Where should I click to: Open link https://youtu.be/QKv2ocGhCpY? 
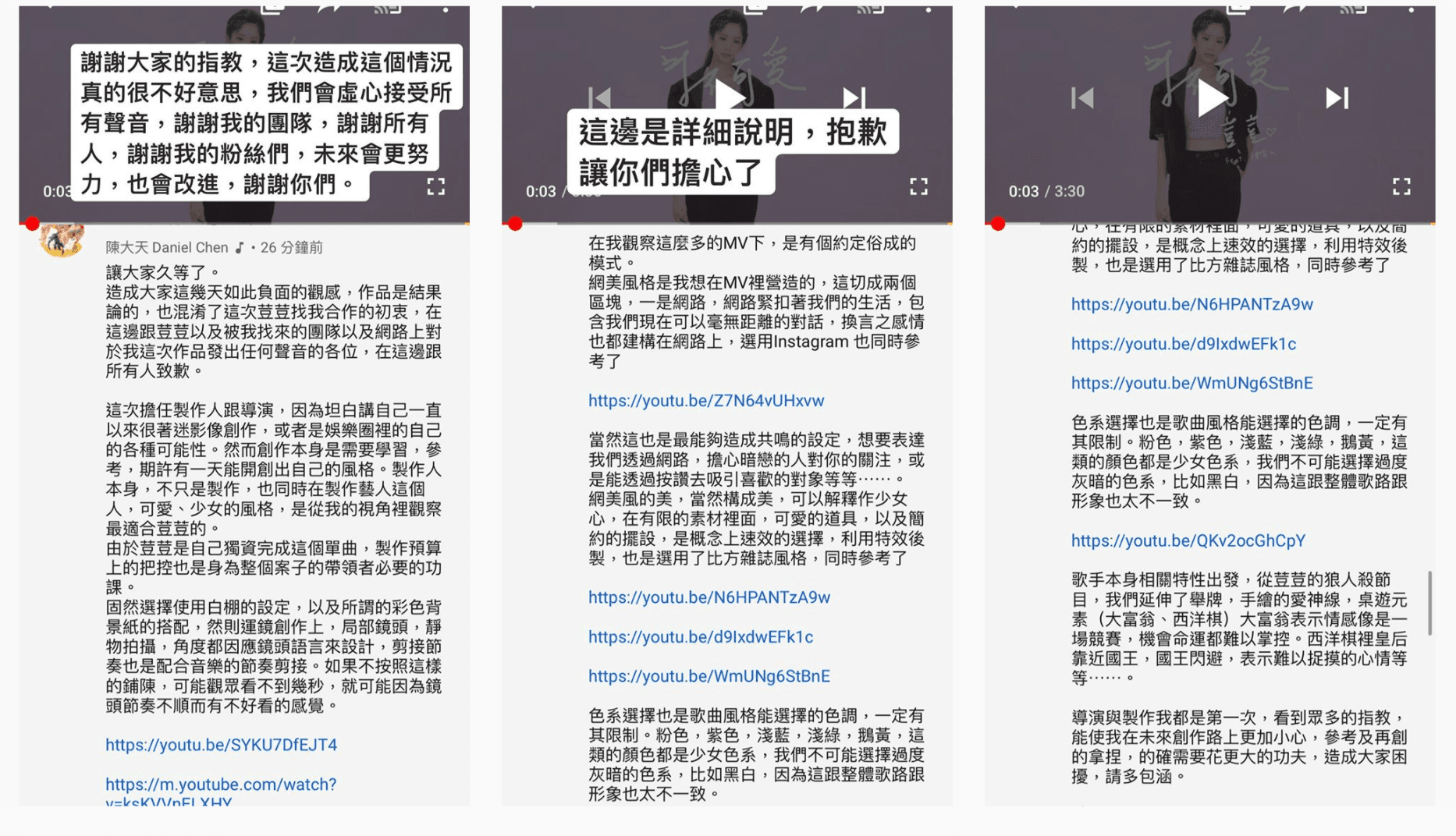[1188, 540]
